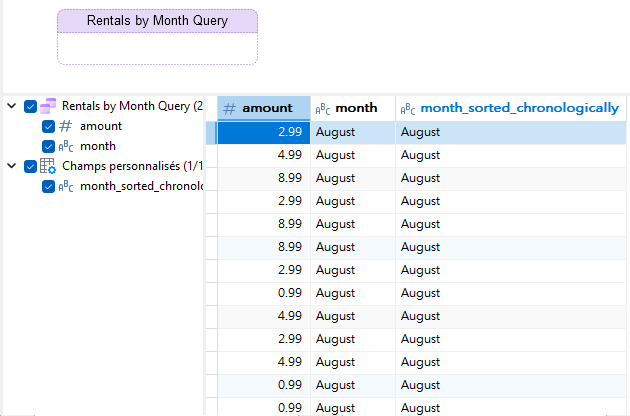Collapse the Champs personnalisés tree node
630x416 pixels.
(11, 166)
